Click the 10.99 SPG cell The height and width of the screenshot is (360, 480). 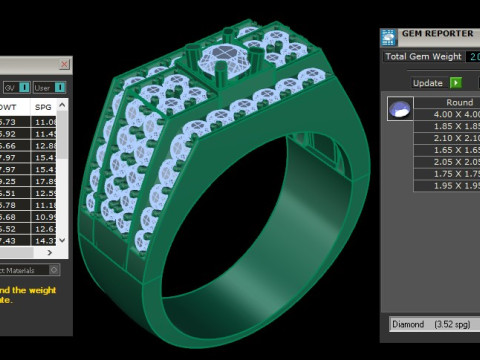pyautogui.click(x=44, y=217)
